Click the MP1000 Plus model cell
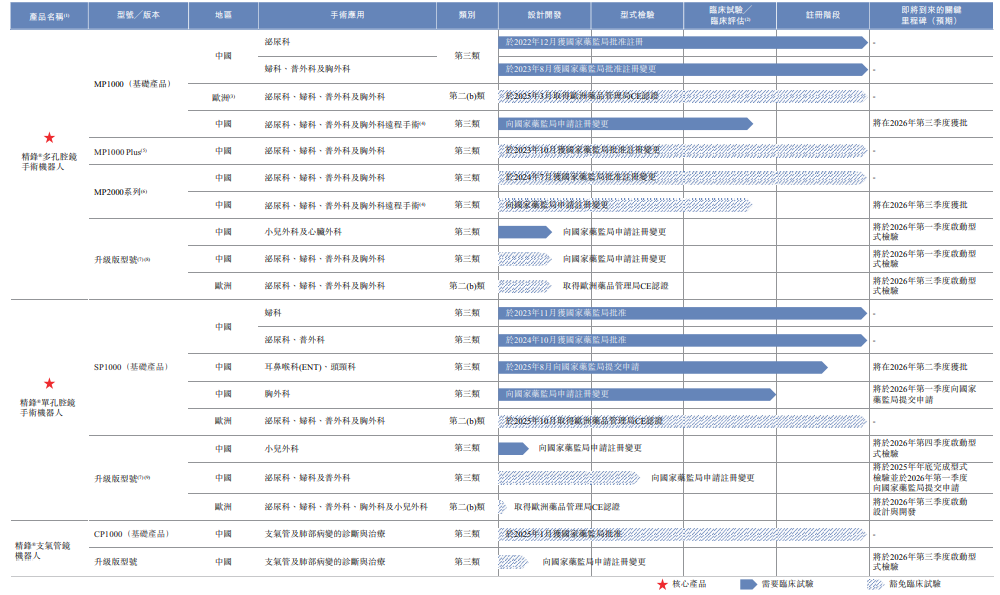 coord(121,152)
